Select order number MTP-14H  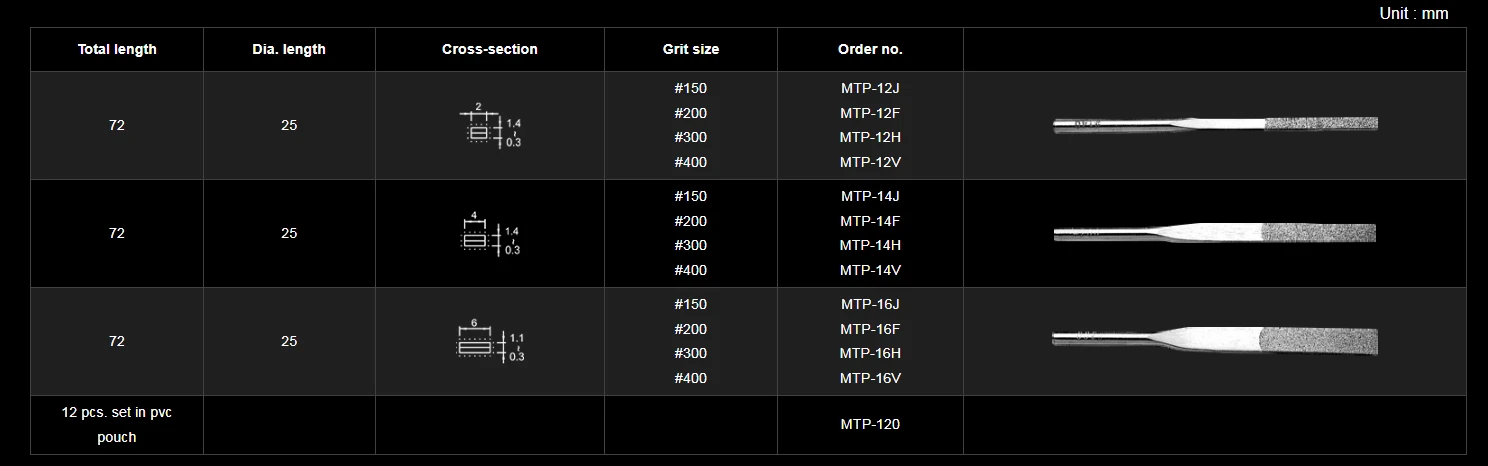[870, 245]
